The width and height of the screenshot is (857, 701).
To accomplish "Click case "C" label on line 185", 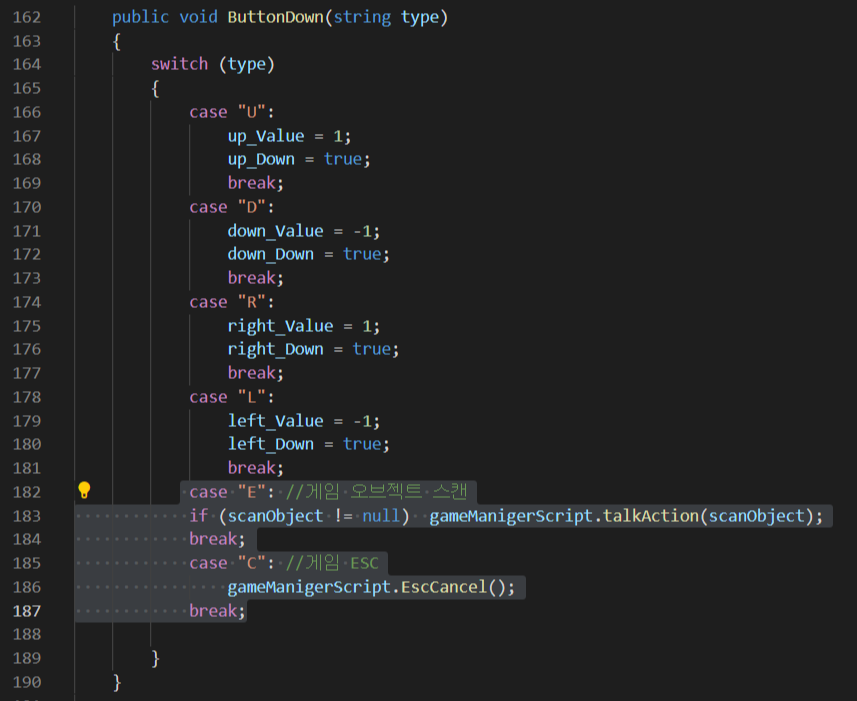I will coord(232,563).
